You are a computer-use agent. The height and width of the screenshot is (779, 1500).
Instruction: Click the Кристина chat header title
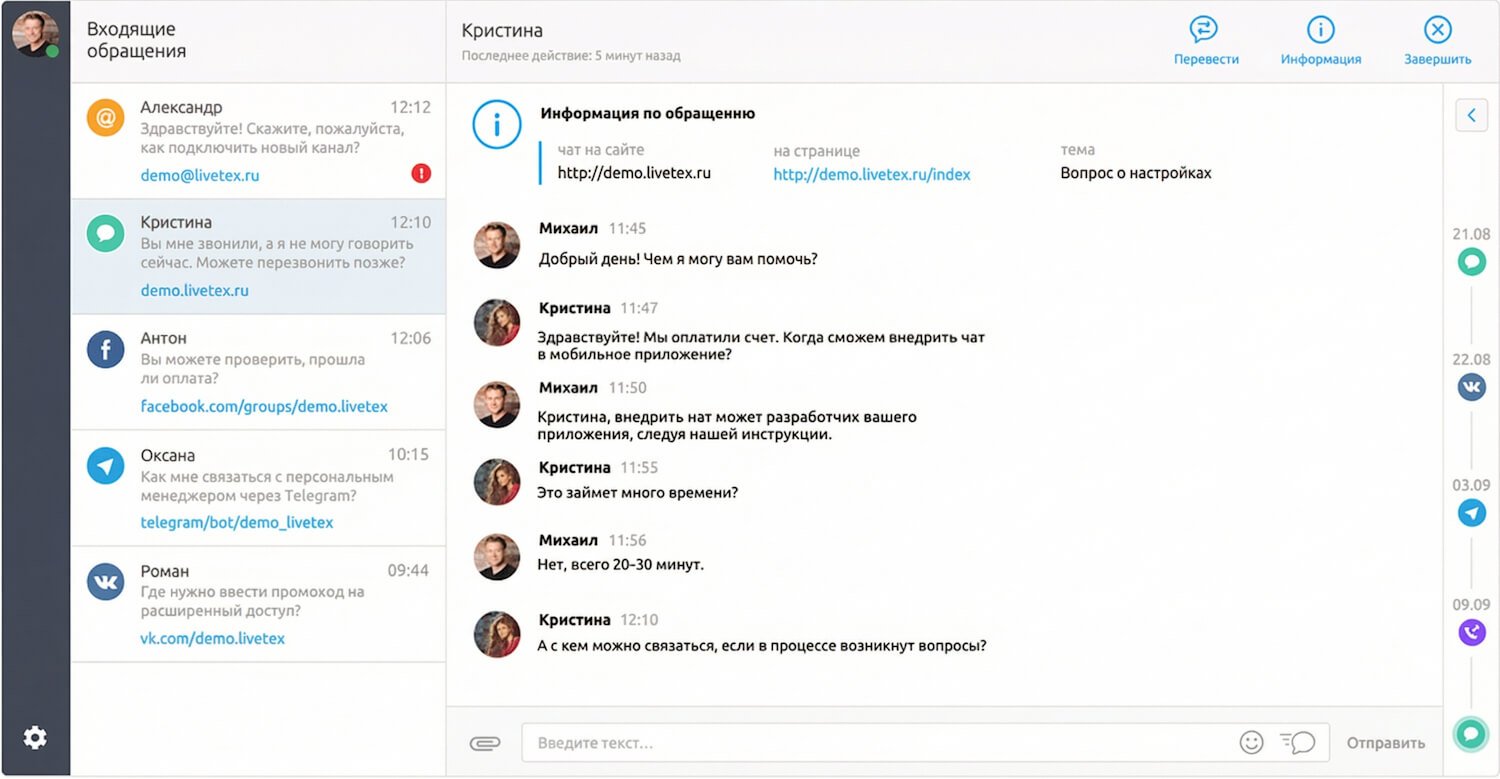[x=503, y=31]
